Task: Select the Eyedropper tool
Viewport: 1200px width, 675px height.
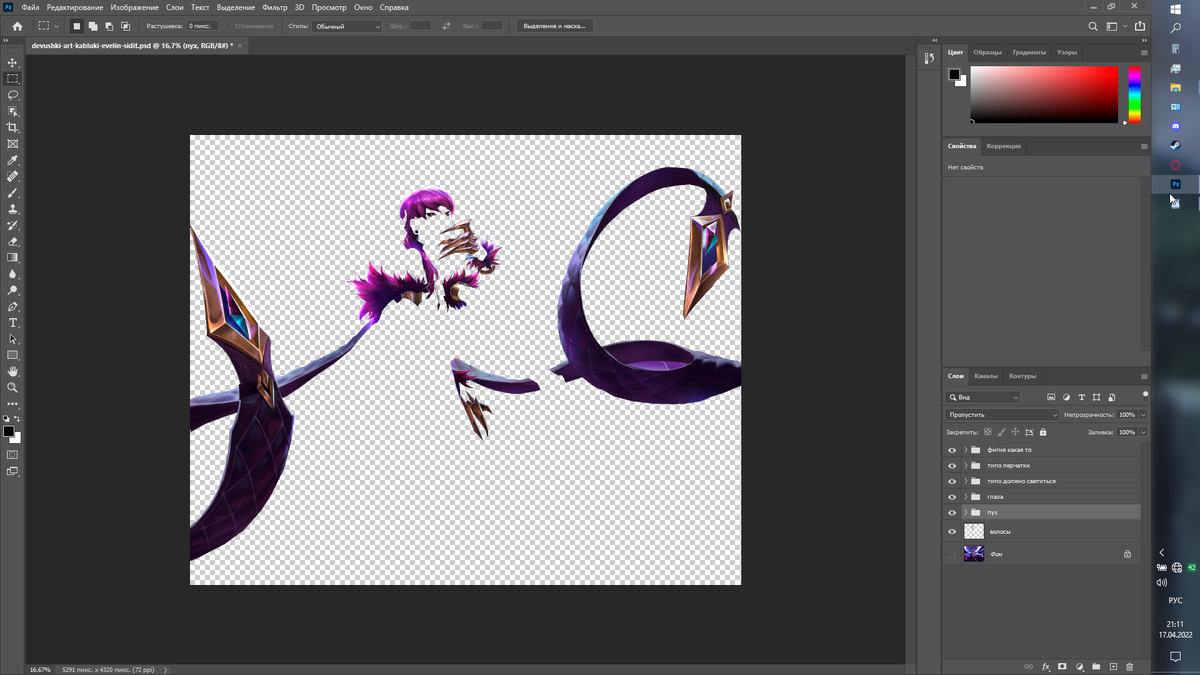Action: tap(13, 160)
